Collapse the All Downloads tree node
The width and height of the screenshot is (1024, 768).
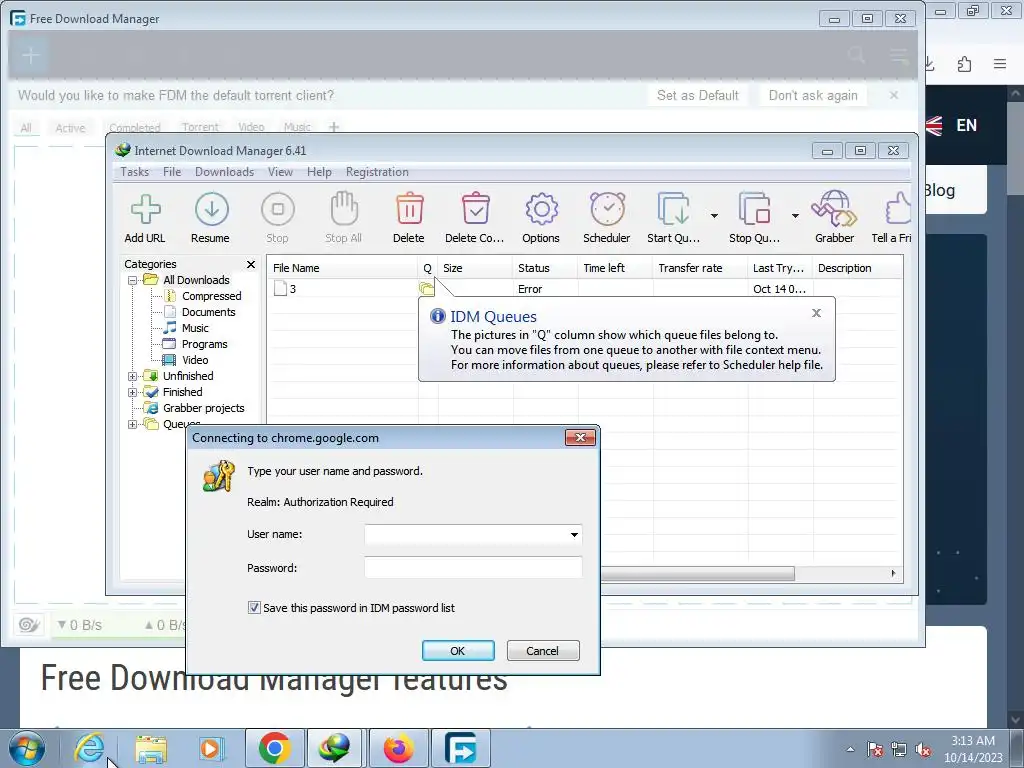pos(132,280)
